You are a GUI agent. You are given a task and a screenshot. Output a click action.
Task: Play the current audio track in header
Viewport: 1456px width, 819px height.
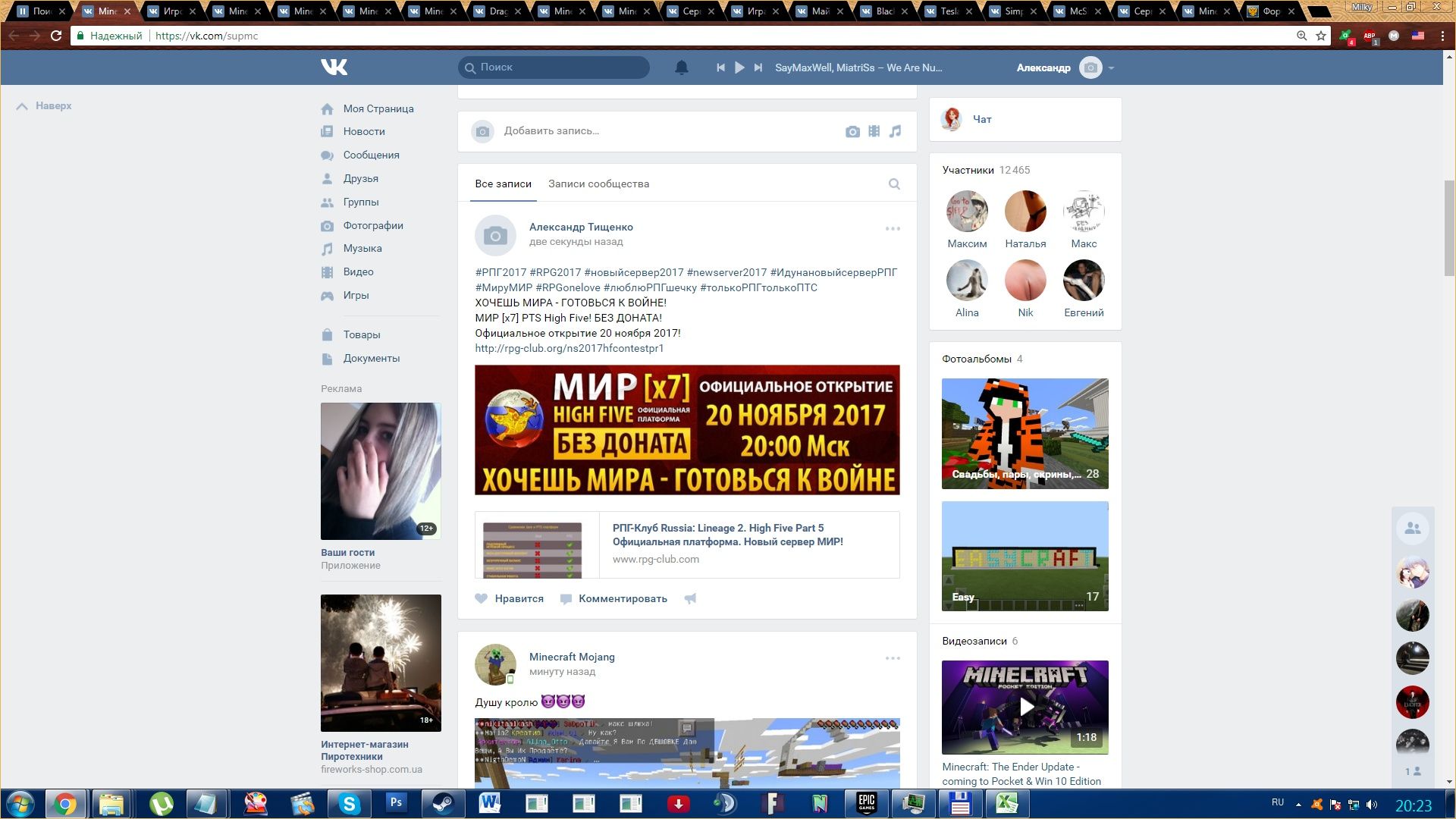point(739,67)
